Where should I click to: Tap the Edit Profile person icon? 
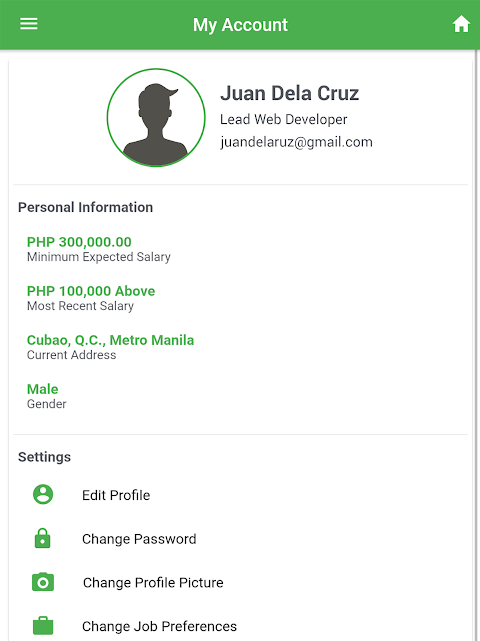[43, 494]
